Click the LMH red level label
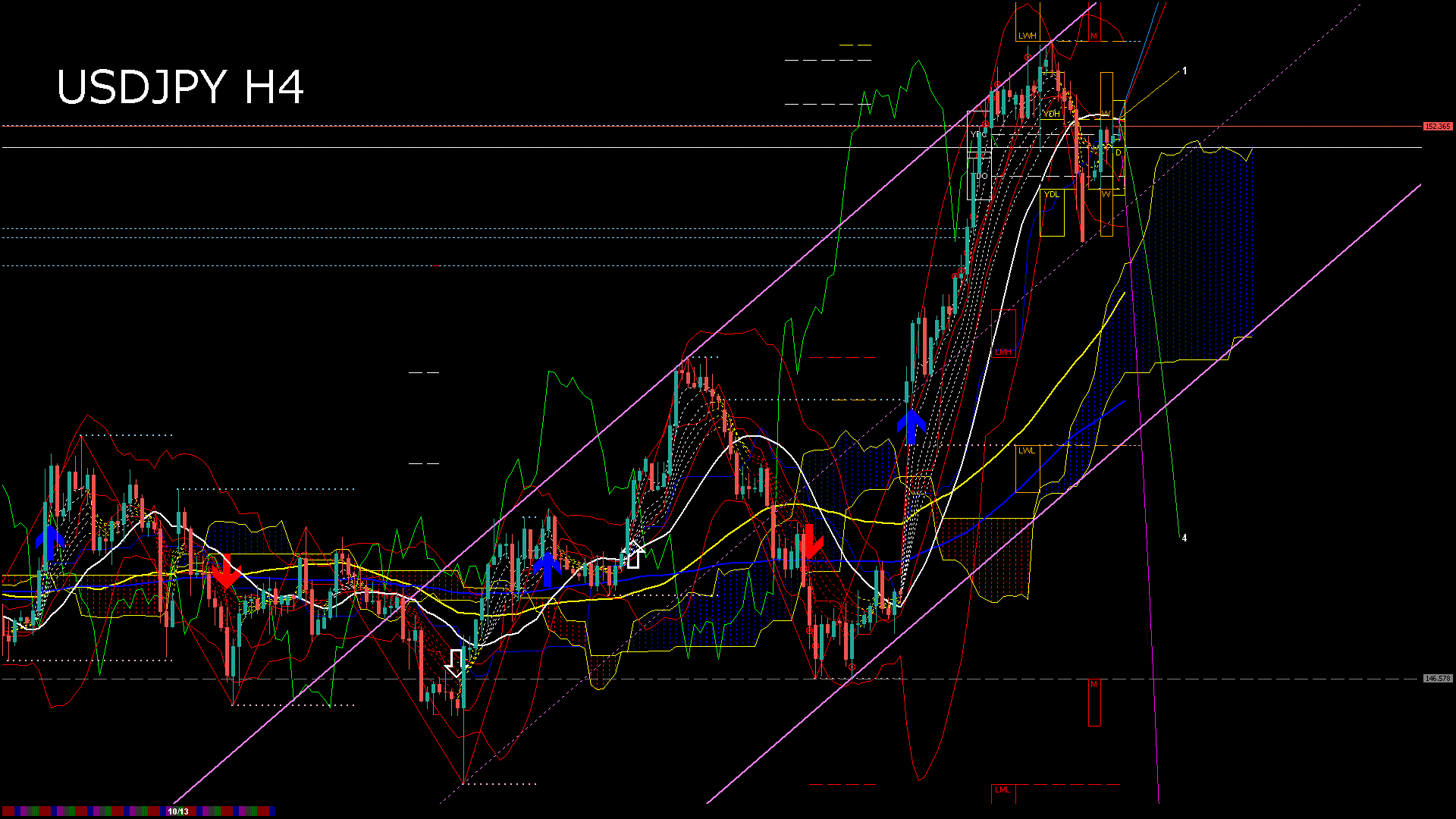This screenshot has width=1456, height=819. coord(1003,352)
